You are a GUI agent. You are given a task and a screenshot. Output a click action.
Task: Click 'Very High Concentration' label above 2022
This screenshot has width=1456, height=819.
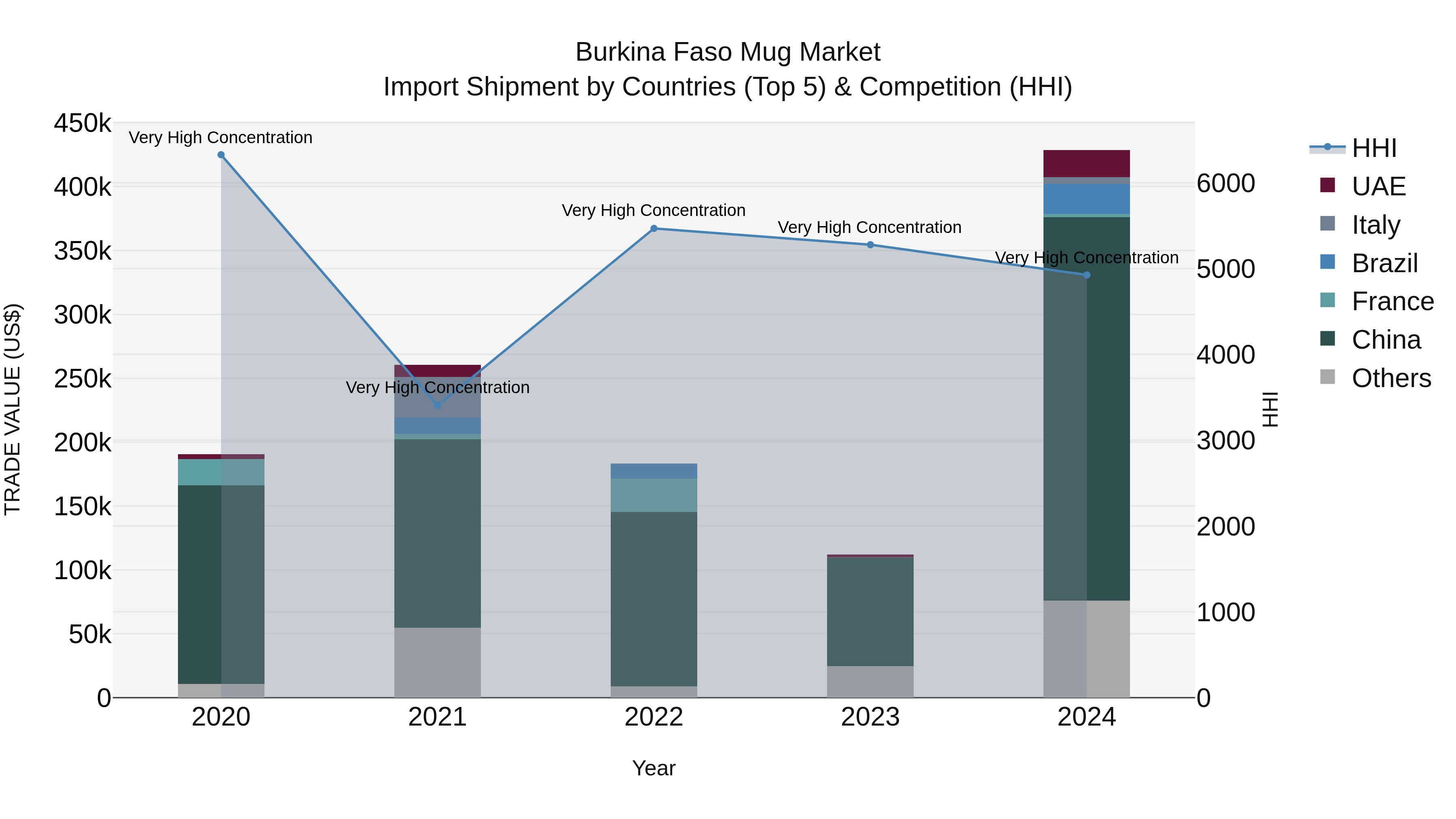point(654,210)
